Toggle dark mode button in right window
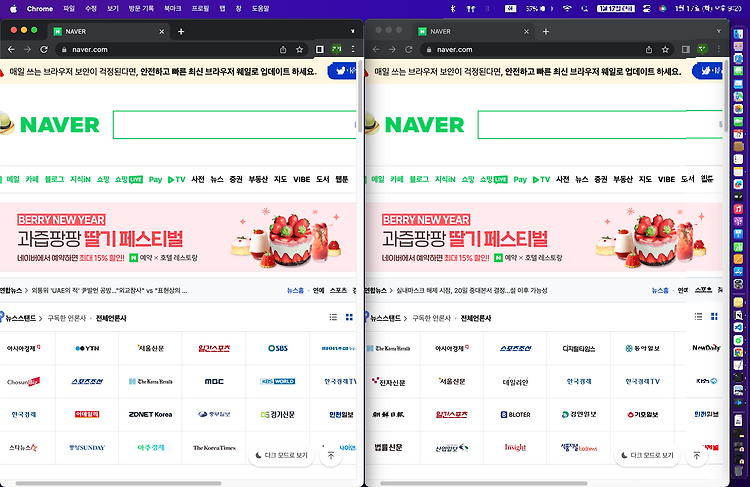 [647, 455]
